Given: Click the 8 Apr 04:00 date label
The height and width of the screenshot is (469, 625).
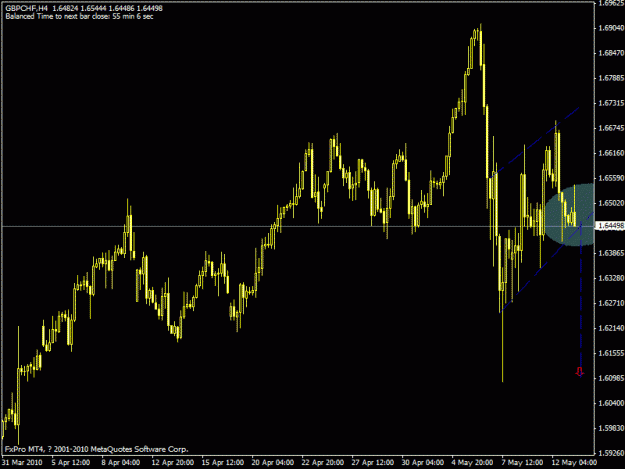Looking at the screenshot, I should (x=120, y=463).
